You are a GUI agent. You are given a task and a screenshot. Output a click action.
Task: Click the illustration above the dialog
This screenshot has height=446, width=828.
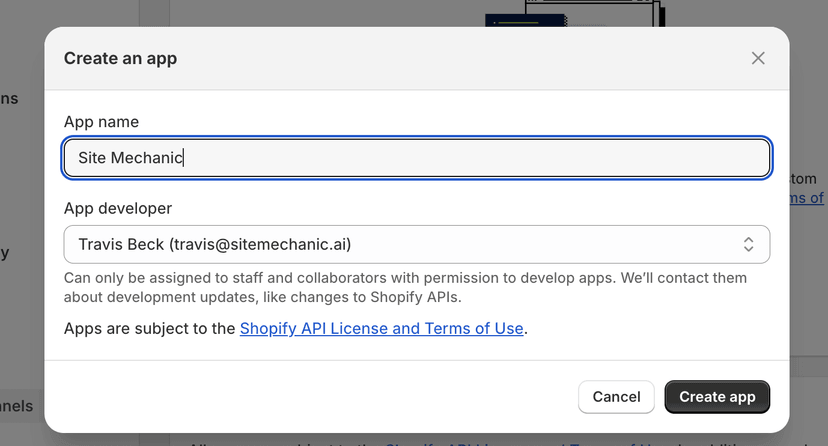pos(576,13)
